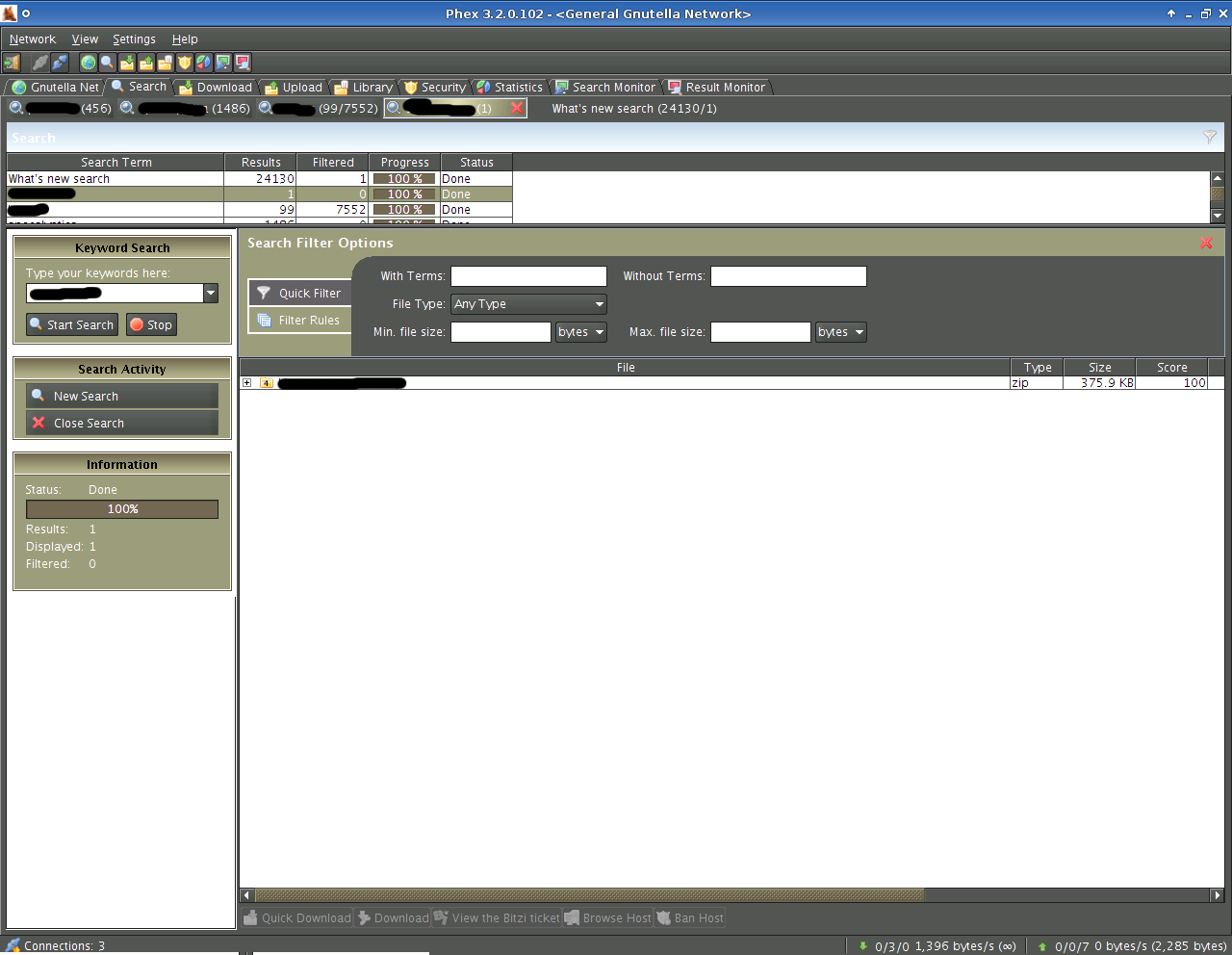Switch to the Search Monitor tab
Screen dimensions: 1232x955
tap(605, 87)
